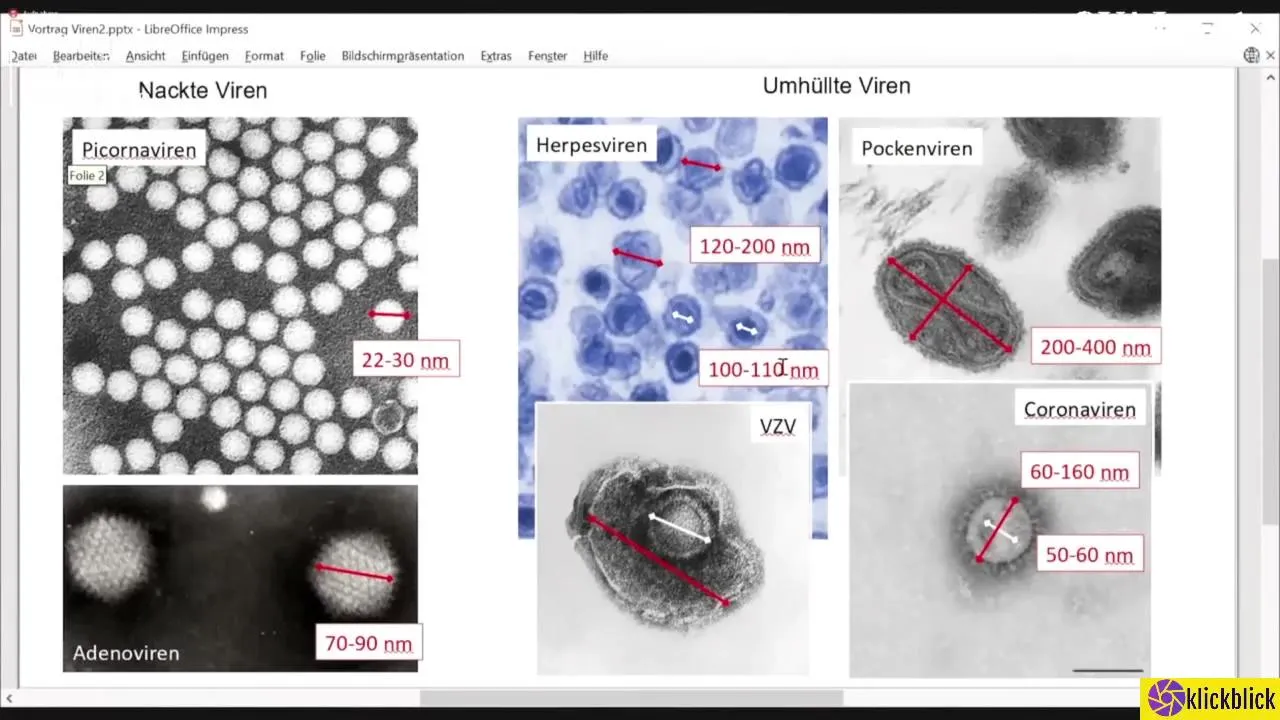Select the "60-160 nm" size label
Image resolution: width=1280 pixels, height=720 pixels.
coord(1080,471)
